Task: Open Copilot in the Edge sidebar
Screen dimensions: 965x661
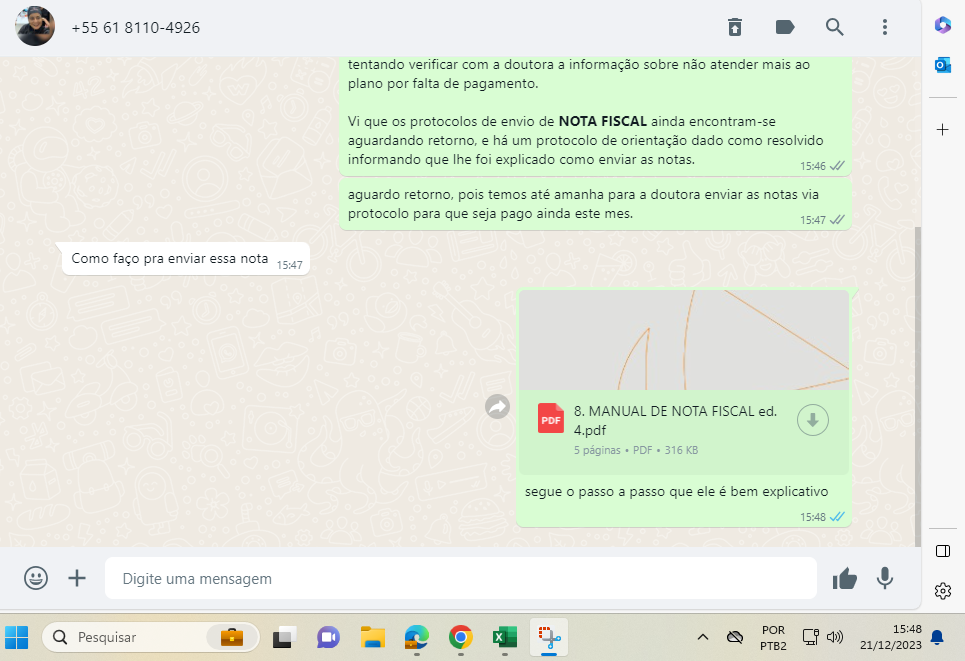Action: click(x=943, y=25)
